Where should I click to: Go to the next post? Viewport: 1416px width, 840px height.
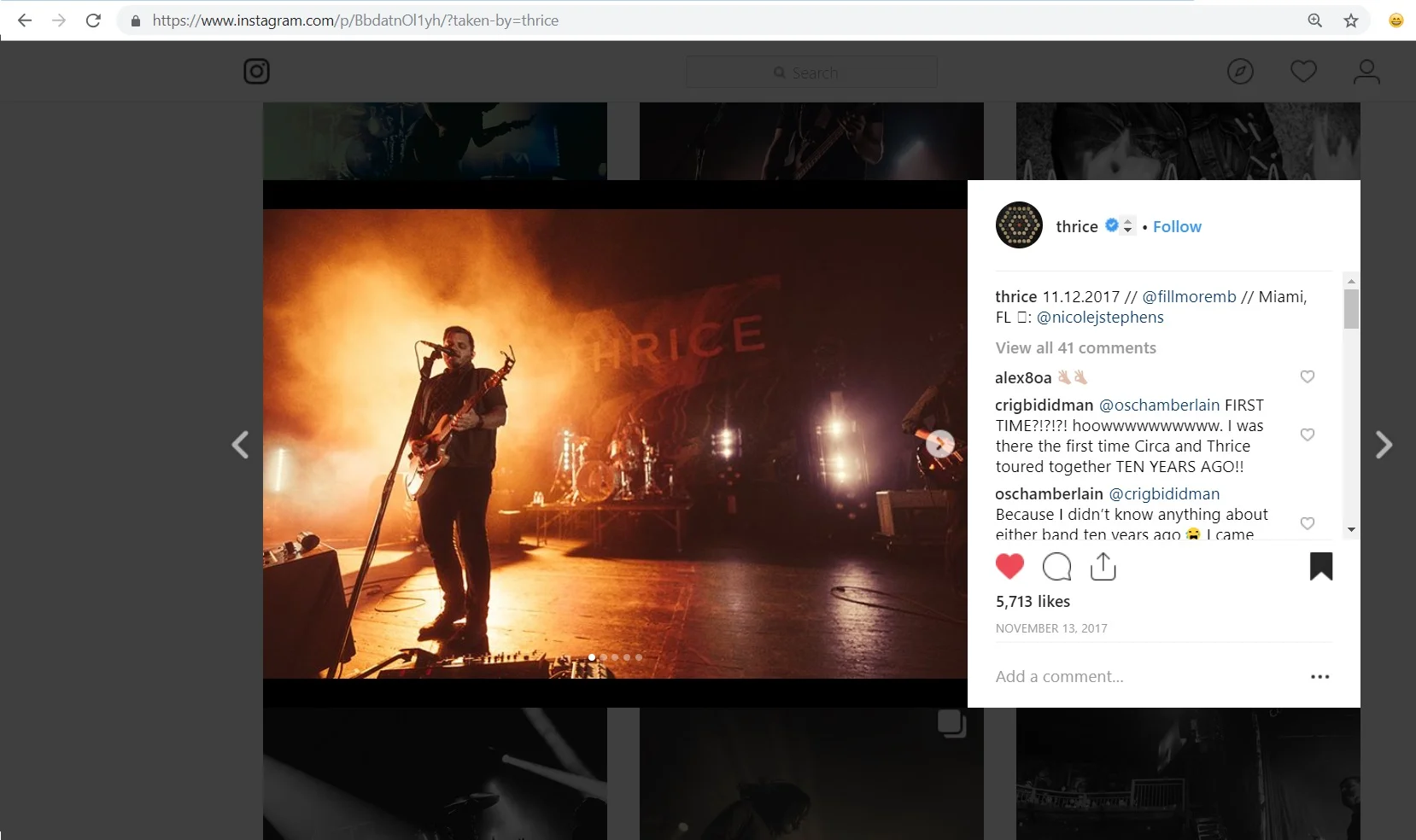coord(1384,445)
